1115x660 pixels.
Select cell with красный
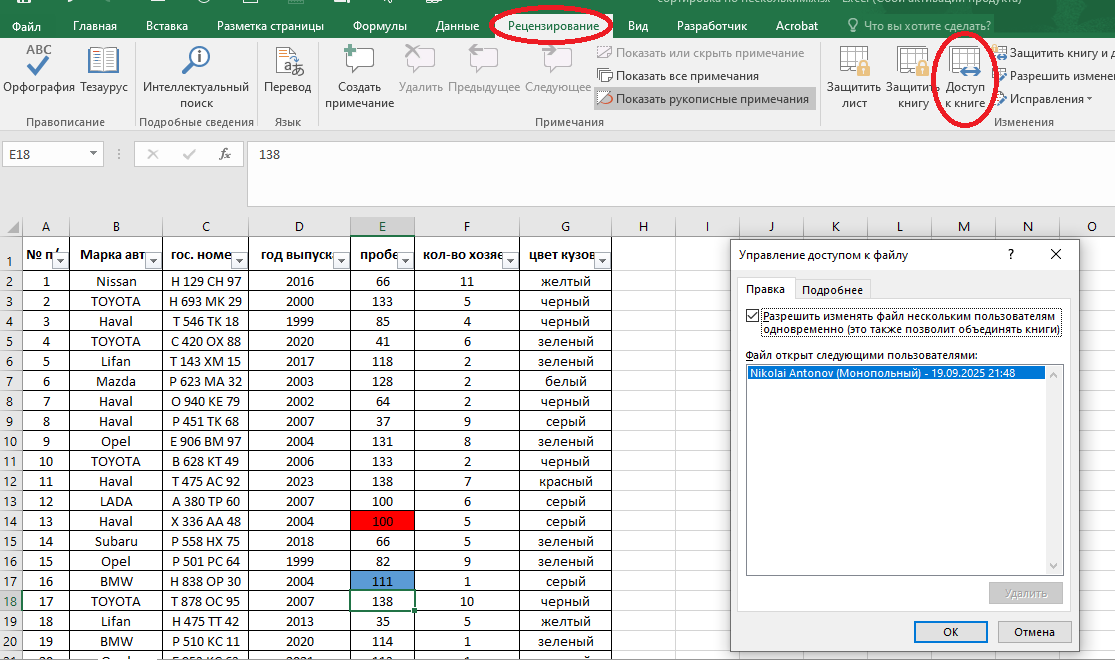click(x=565, y=481)
